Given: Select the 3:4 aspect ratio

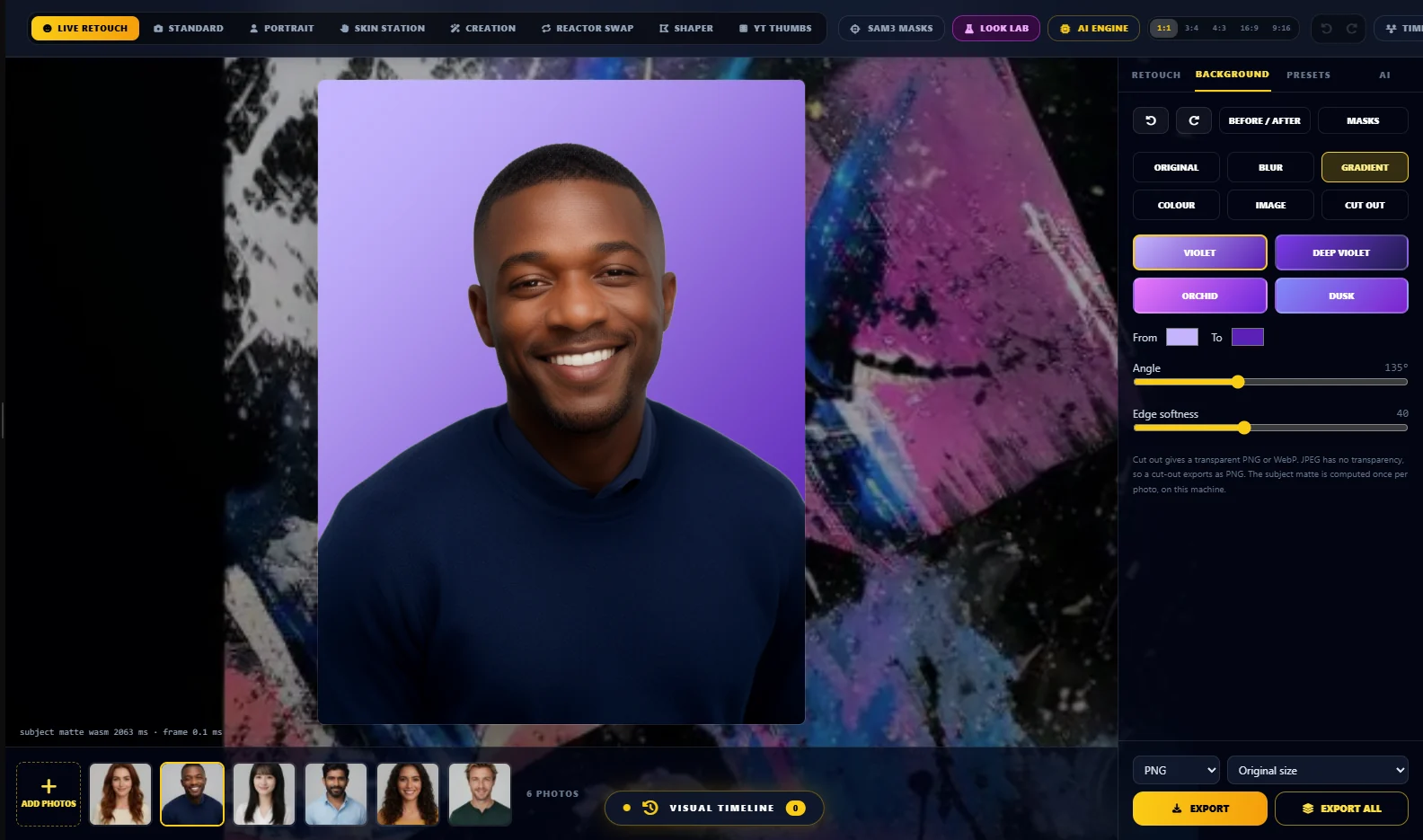Looking at the screenshot, I should [1192, 29].
